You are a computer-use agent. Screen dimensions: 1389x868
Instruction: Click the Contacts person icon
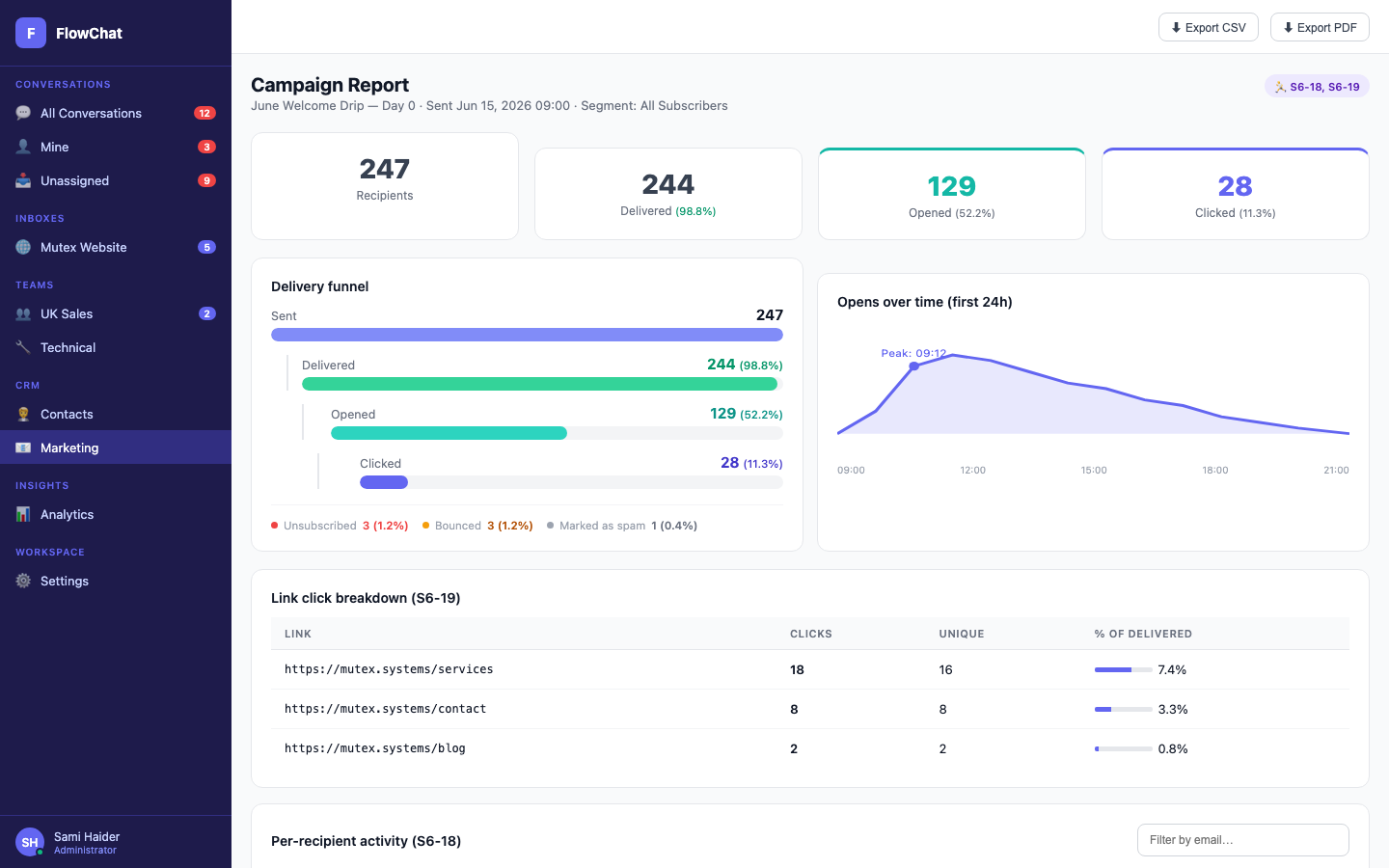click(x=23, y=414)
